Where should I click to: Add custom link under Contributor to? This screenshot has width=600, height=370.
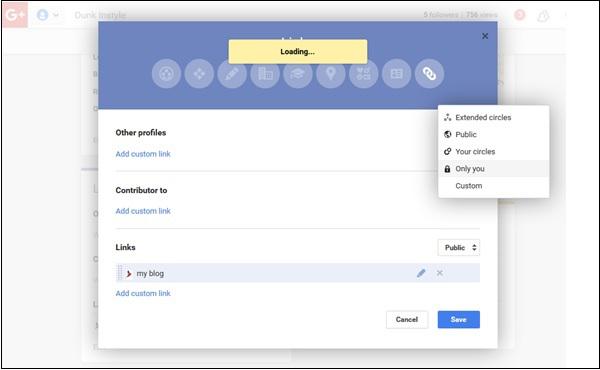(x=143, y=211)
